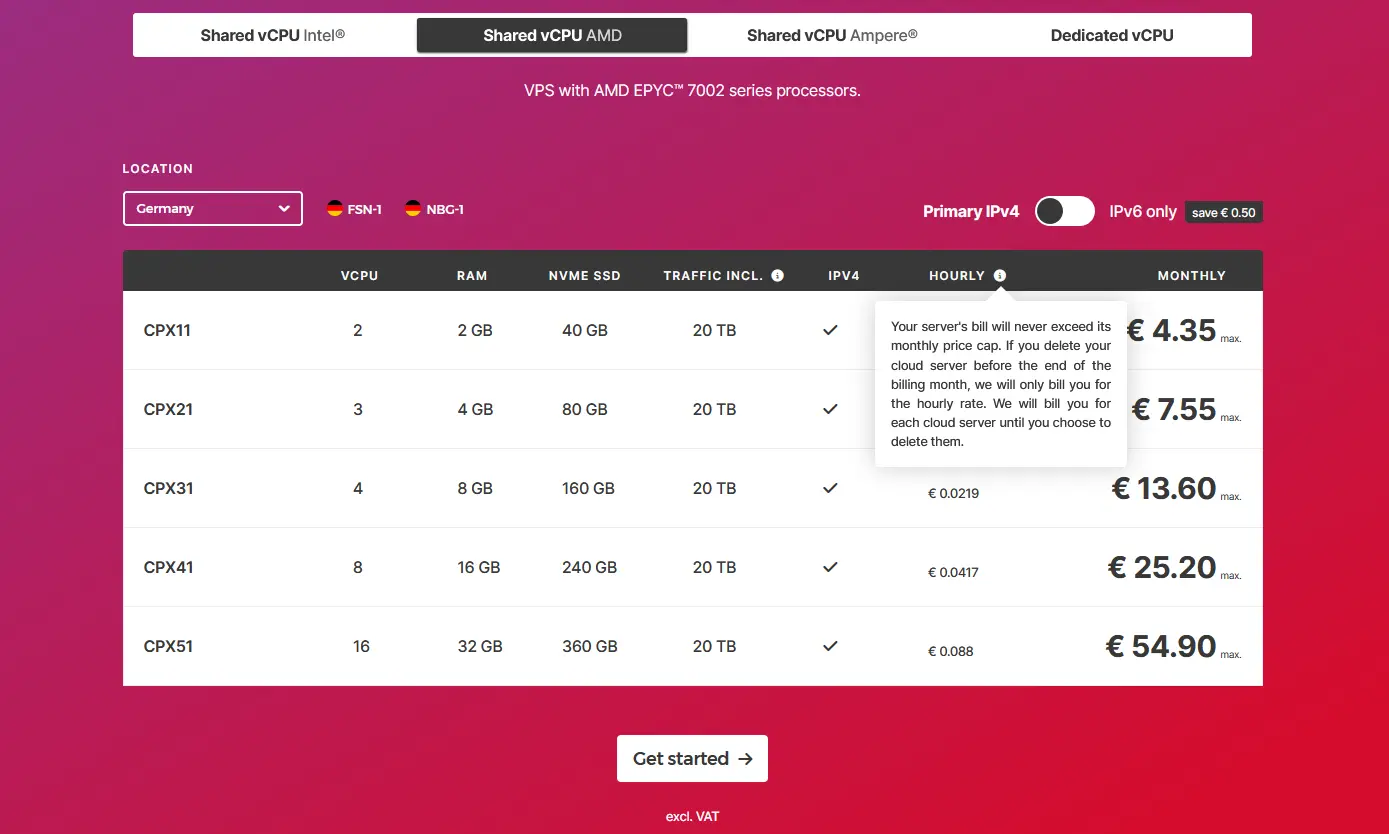Click the € 0.0219 hourly price
Screen dimensions: 1389x834
click(x=954, y=493)
